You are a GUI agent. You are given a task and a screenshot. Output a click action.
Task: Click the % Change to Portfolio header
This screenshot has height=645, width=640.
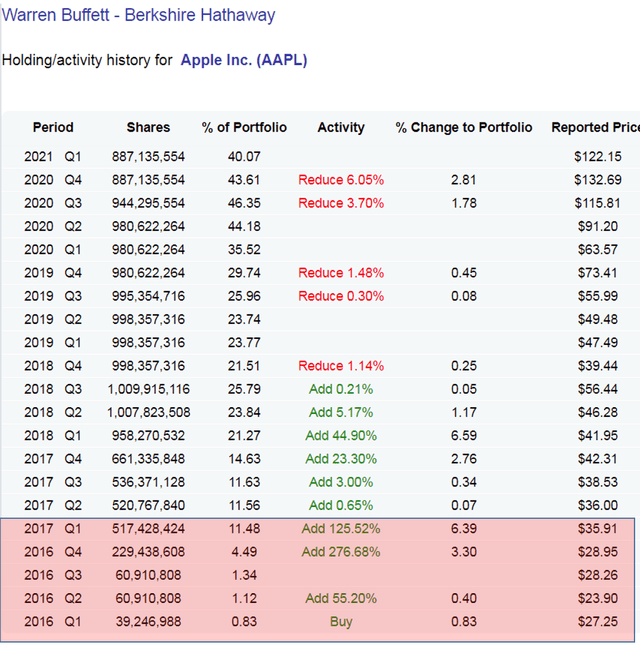tap(464, 128)
